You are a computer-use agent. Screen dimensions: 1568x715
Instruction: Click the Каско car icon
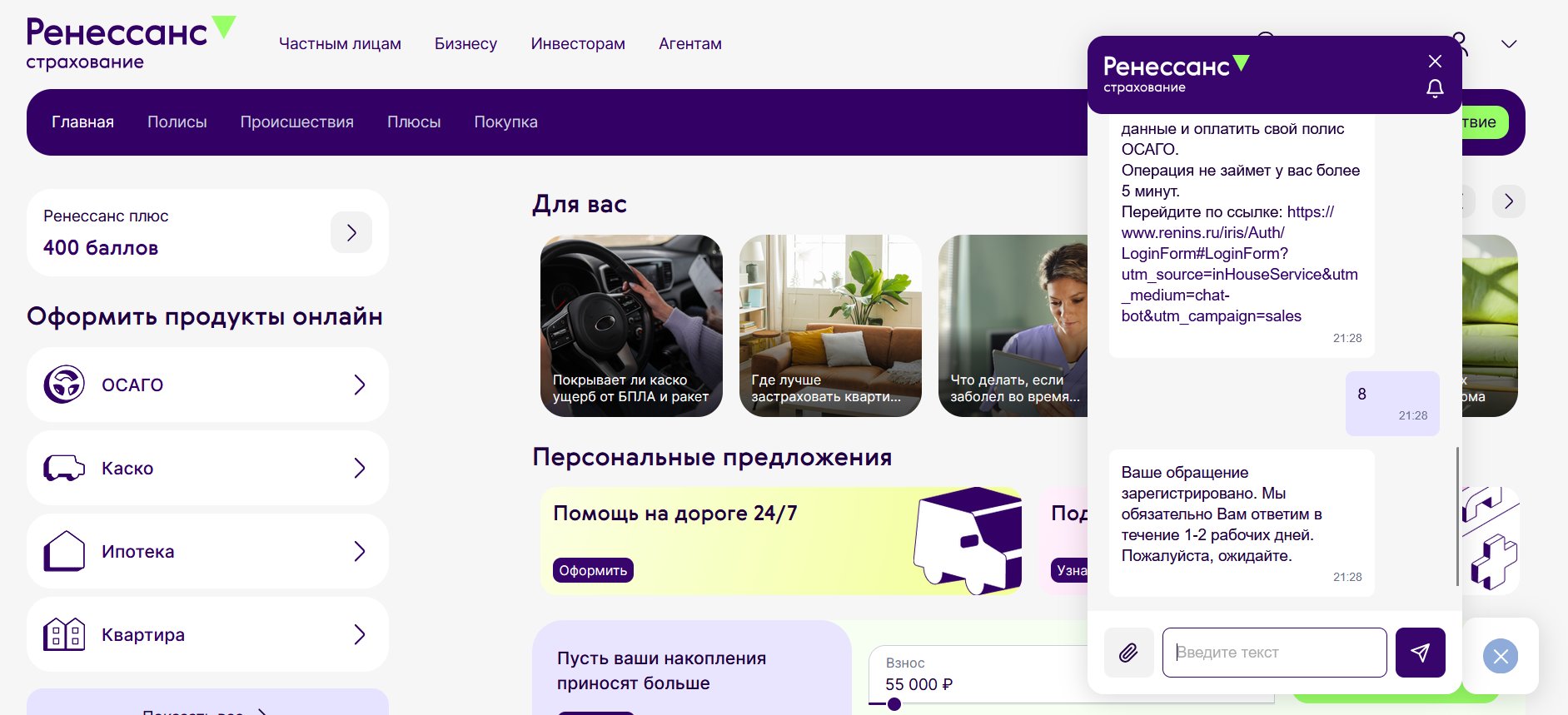pyautogui.click(x=64, y=468)
